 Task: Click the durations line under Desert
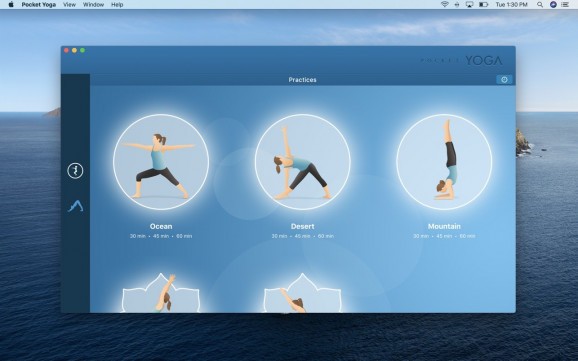[x=303, y=236]
